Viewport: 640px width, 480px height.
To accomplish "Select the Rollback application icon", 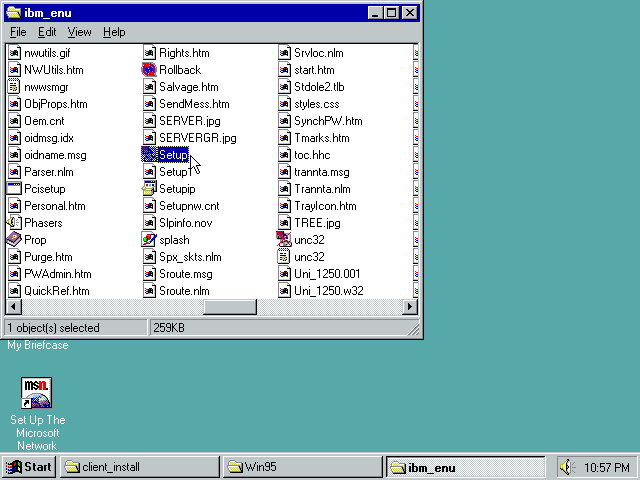I will coord(149,70).
